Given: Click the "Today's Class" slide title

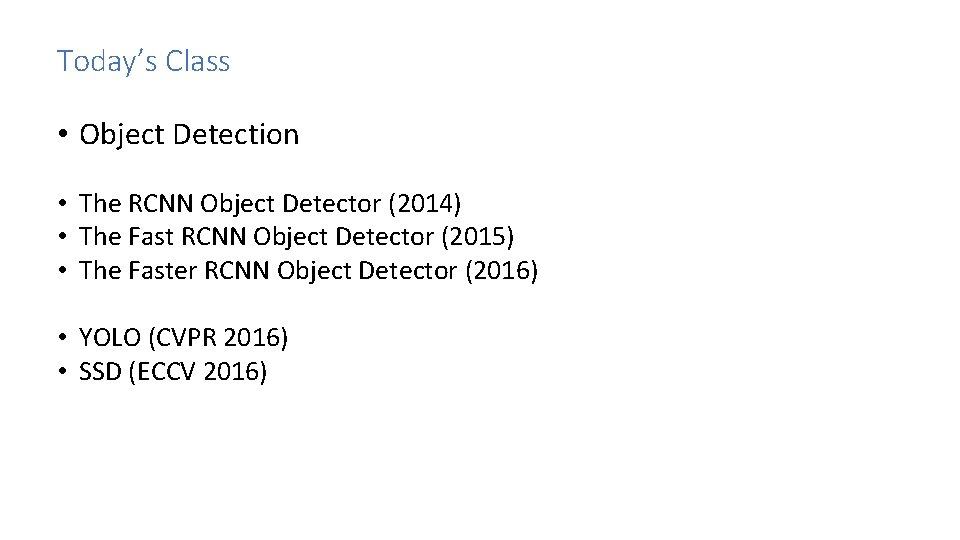Looking at the screenshot, I should pos(143,61).
